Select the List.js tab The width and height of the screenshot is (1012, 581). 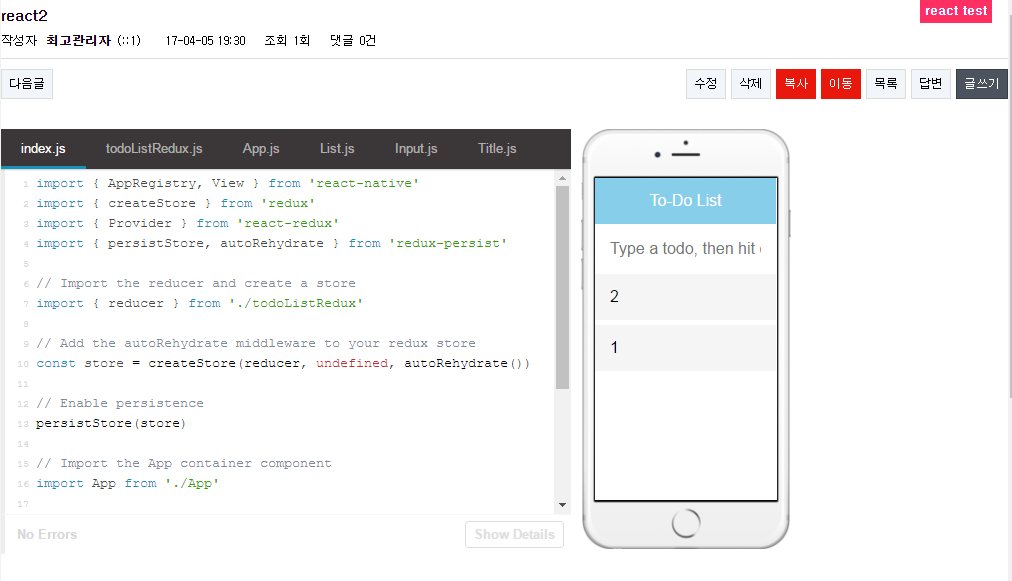click(337, 149)
